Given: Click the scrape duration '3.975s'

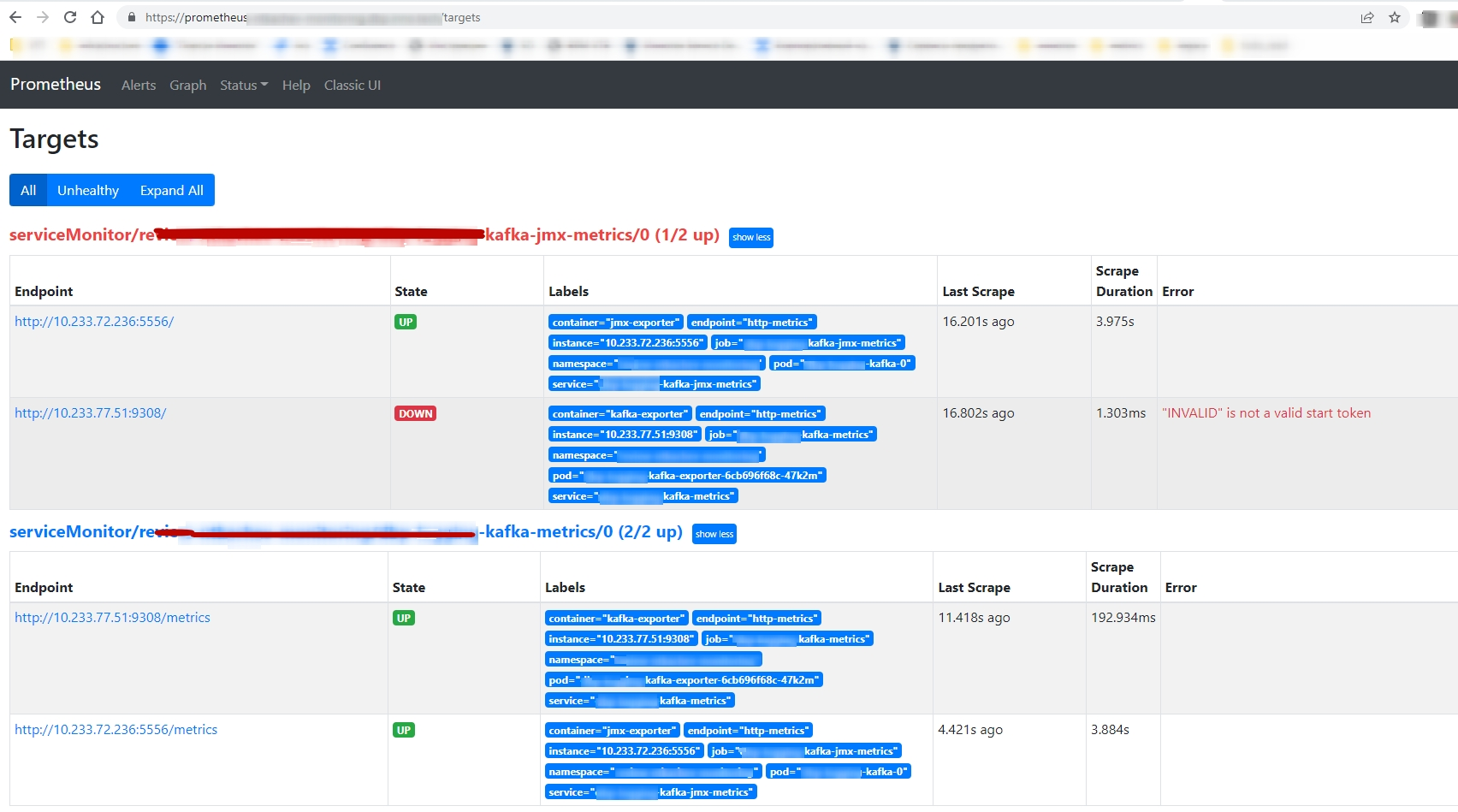Looking at the screenshot, I should coord(1115,322).
